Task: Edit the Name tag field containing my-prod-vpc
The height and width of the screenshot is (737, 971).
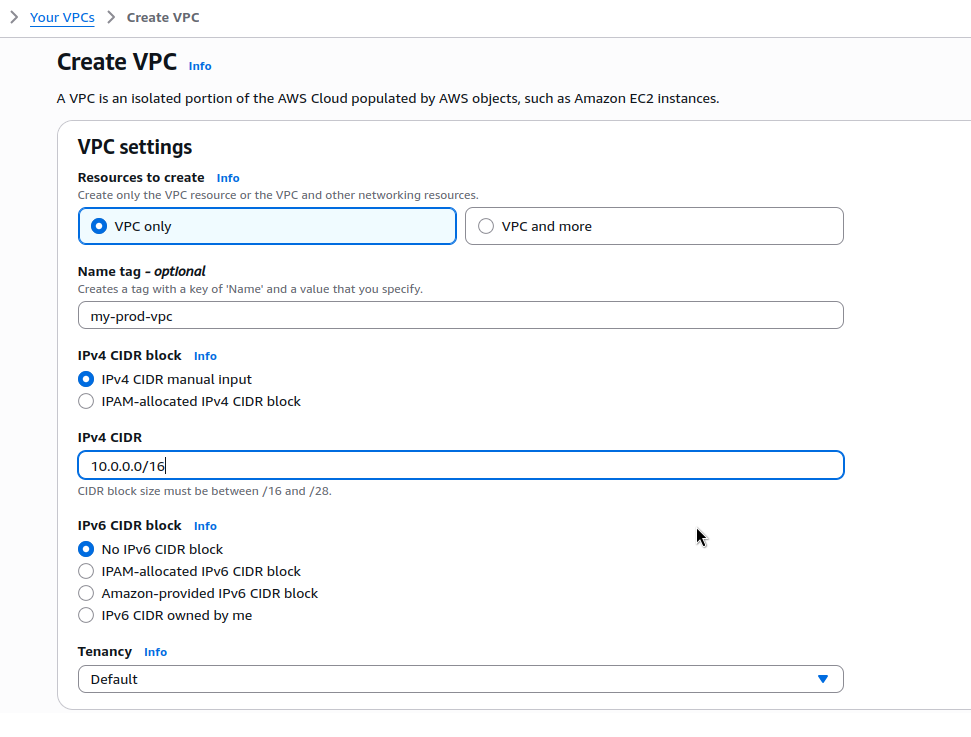Action: pos(461,316)
